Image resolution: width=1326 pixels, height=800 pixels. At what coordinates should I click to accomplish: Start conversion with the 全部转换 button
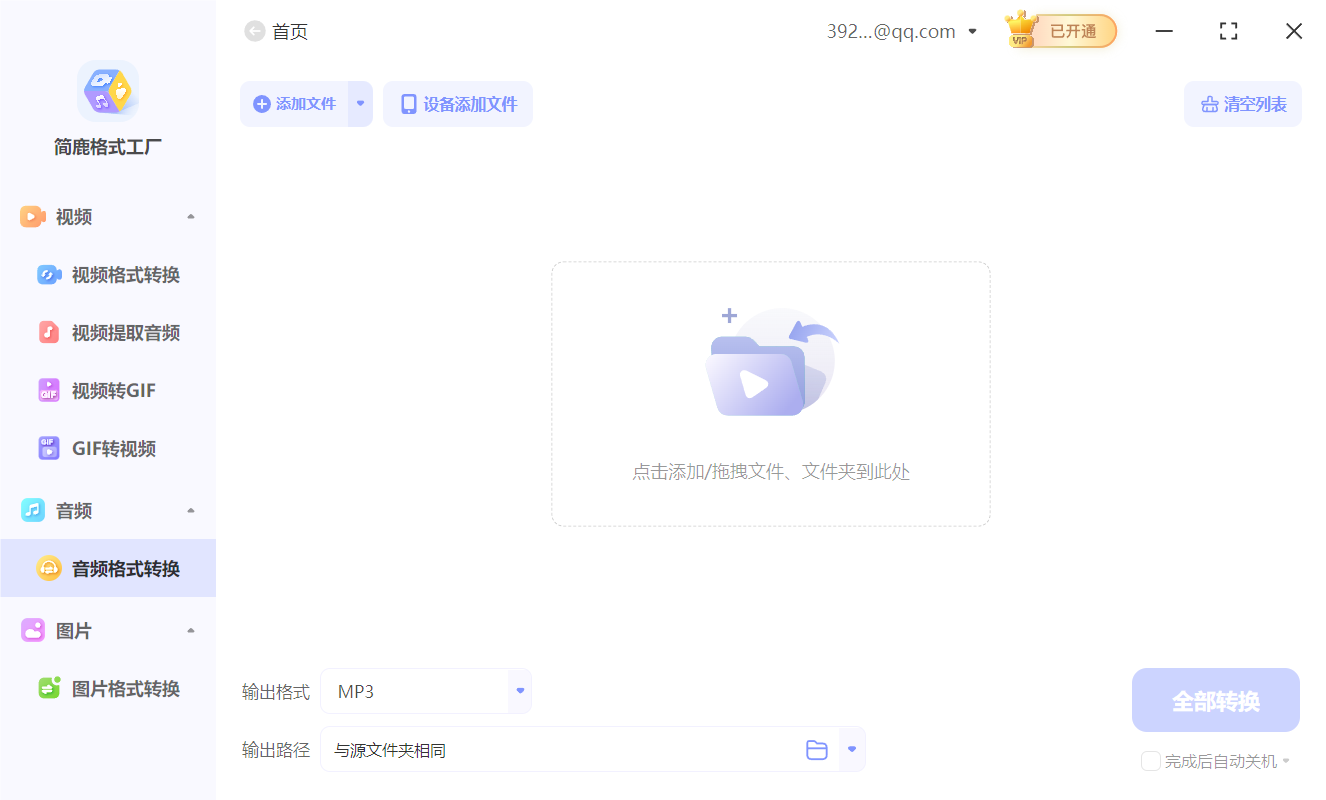(x=1215, y=699)
